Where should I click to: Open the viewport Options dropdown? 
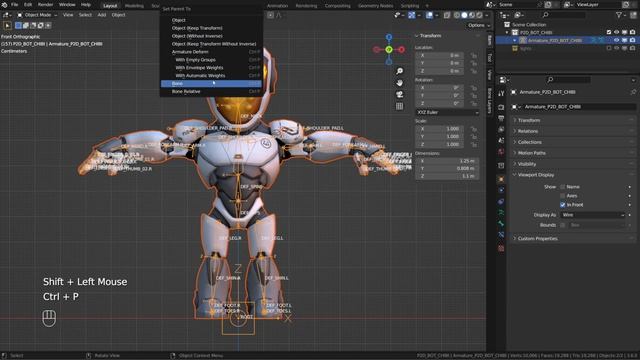point(478,25)
